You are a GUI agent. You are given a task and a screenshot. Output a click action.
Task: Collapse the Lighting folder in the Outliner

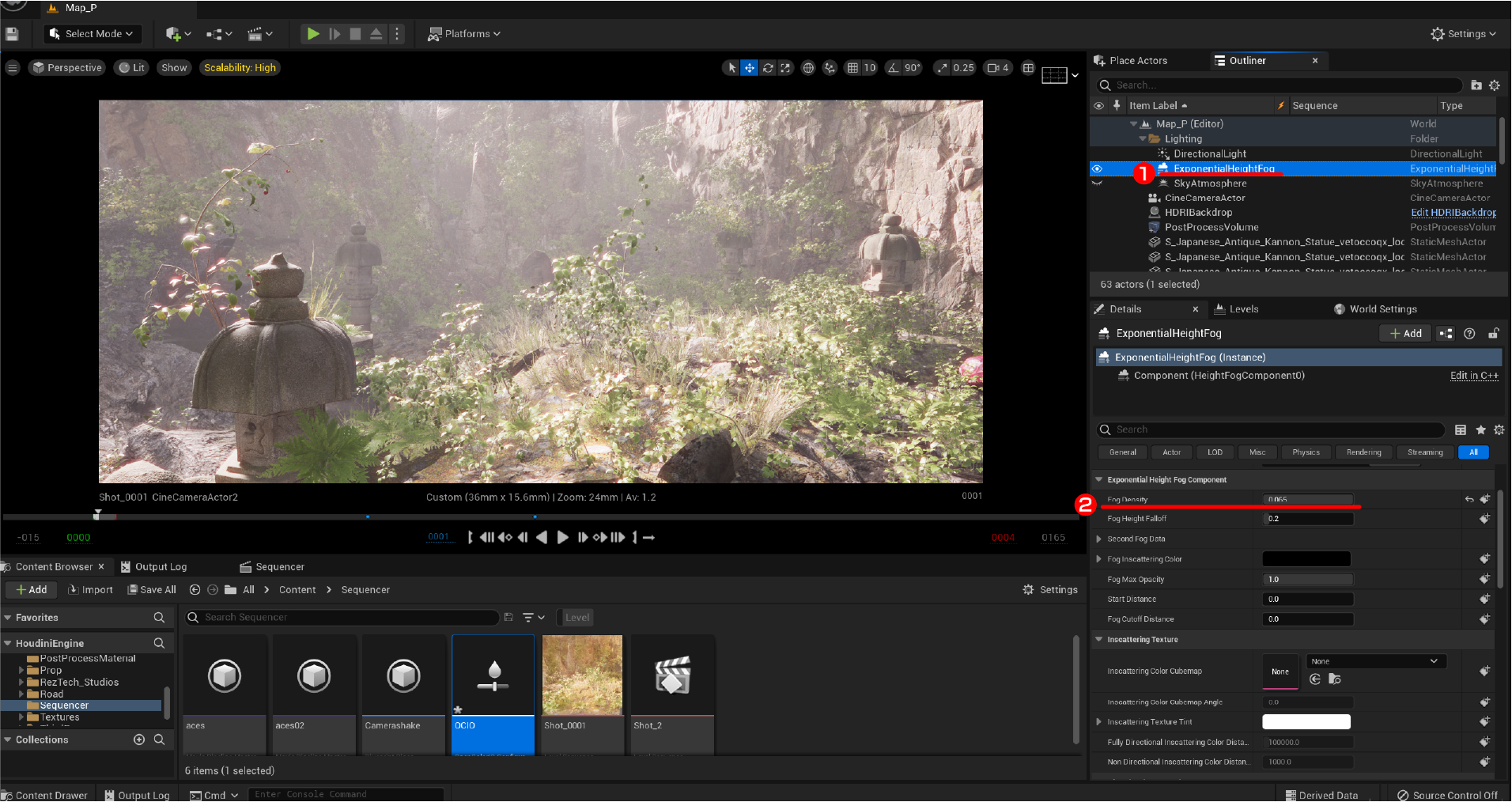click(x=1142, y=138)
